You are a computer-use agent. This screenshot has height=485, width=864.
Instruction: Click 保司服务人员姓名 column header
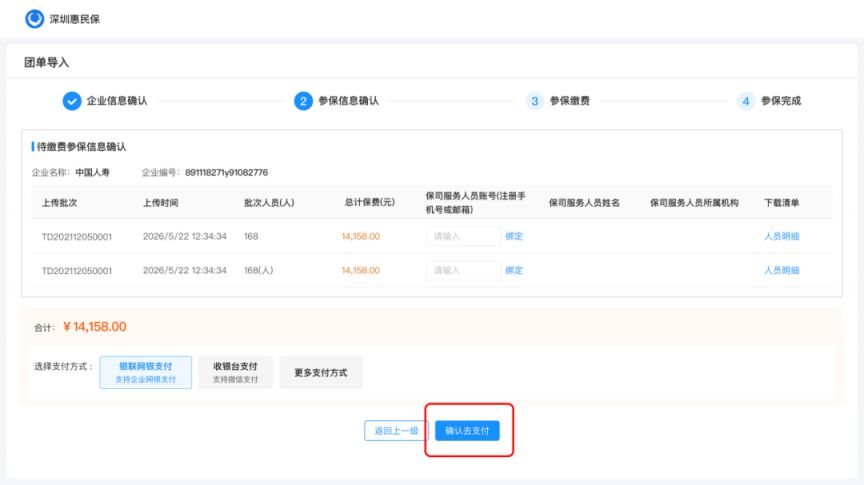[x=584, y=203]
